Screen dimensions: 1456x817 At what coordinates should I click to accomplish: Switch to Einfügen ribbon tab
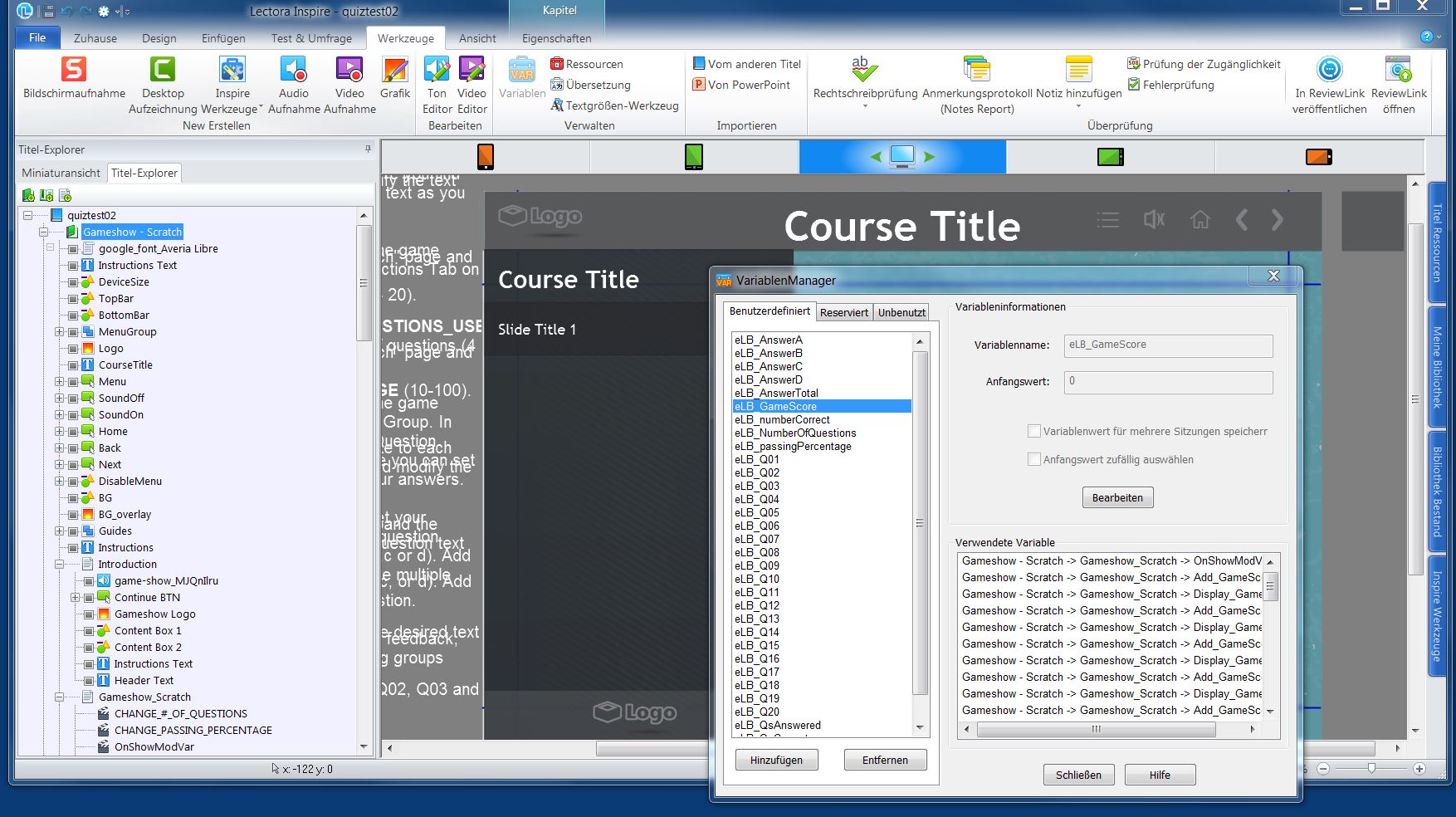223,38
